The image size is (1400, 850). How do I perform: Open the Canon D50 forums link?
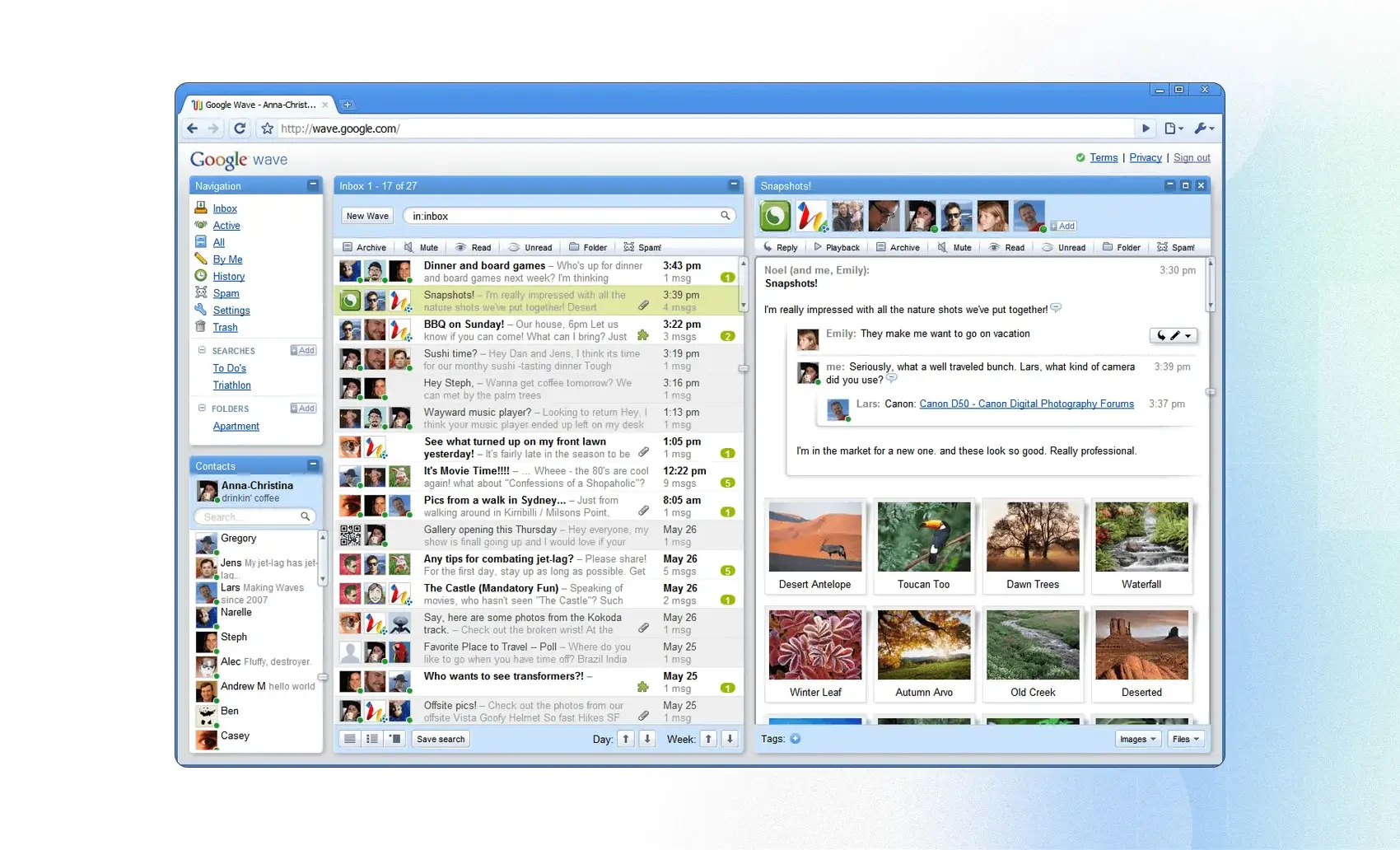[1026, 404]
